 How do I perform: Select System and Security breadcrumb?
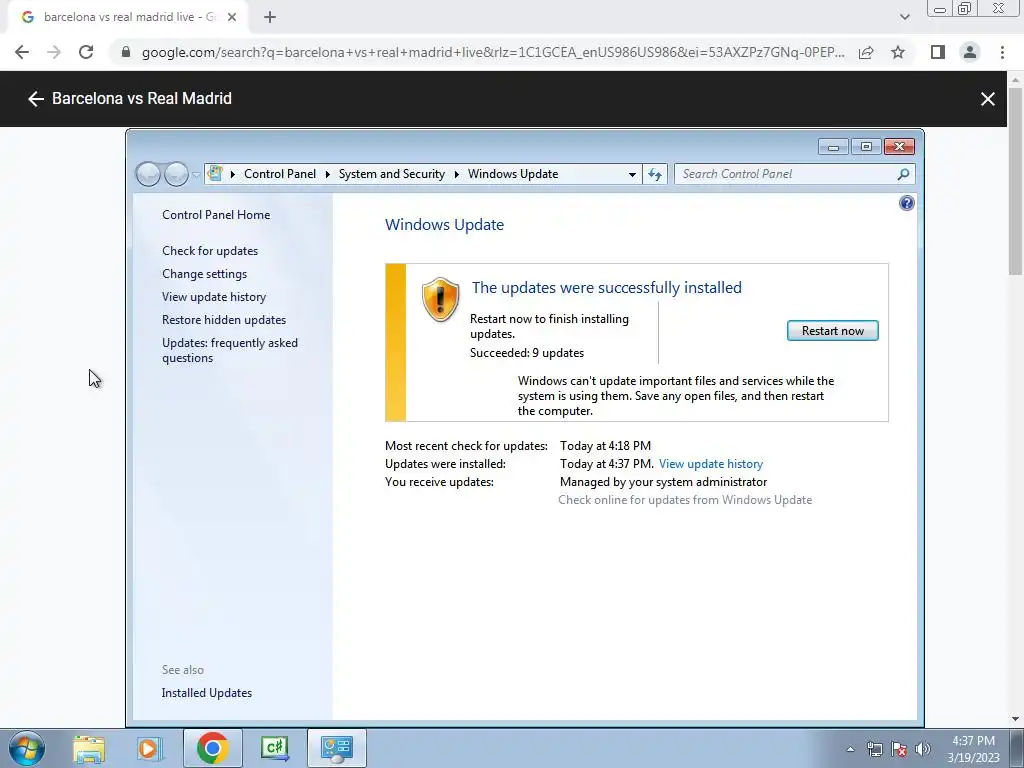[x=392, y=174]
